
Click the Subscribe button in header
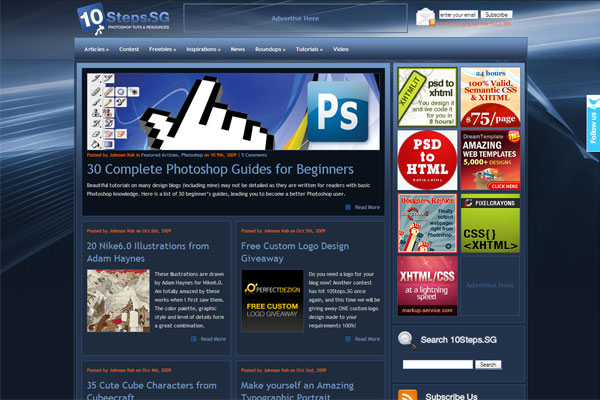click(x=496, y=15)
